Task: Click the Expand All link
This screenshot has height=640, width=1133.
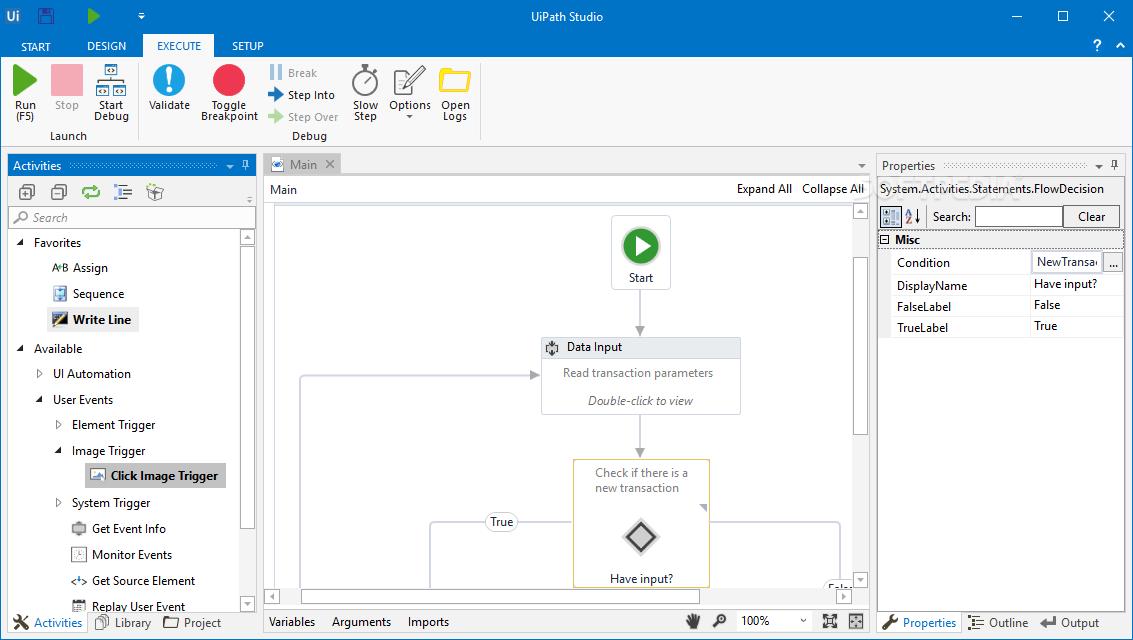Action: click(x=764, y=189)
